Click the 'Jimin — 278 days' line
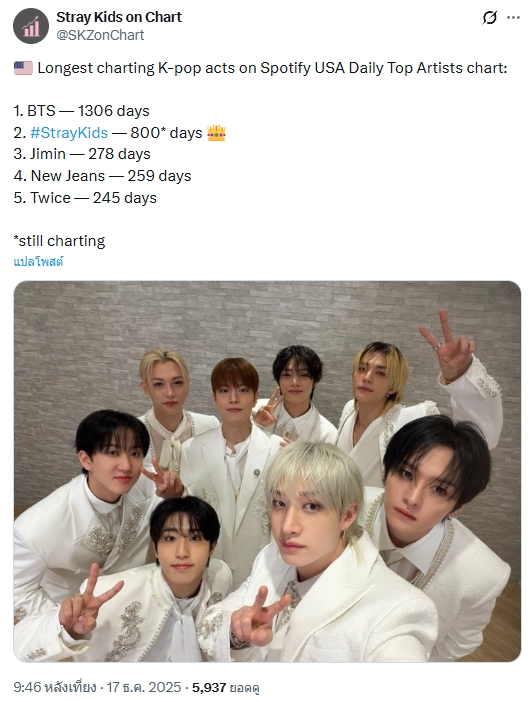Viewport: 530px width, 702px height. click(90, 154)
